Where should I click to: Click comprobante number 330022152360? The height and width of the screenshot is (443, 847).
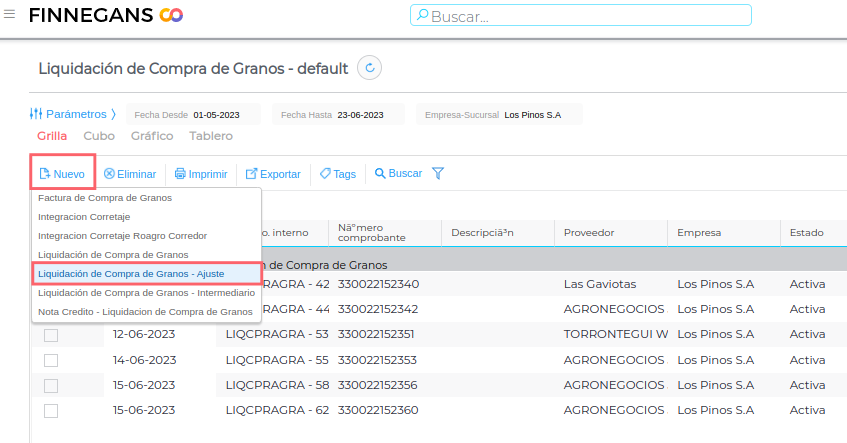click(378, 411)
